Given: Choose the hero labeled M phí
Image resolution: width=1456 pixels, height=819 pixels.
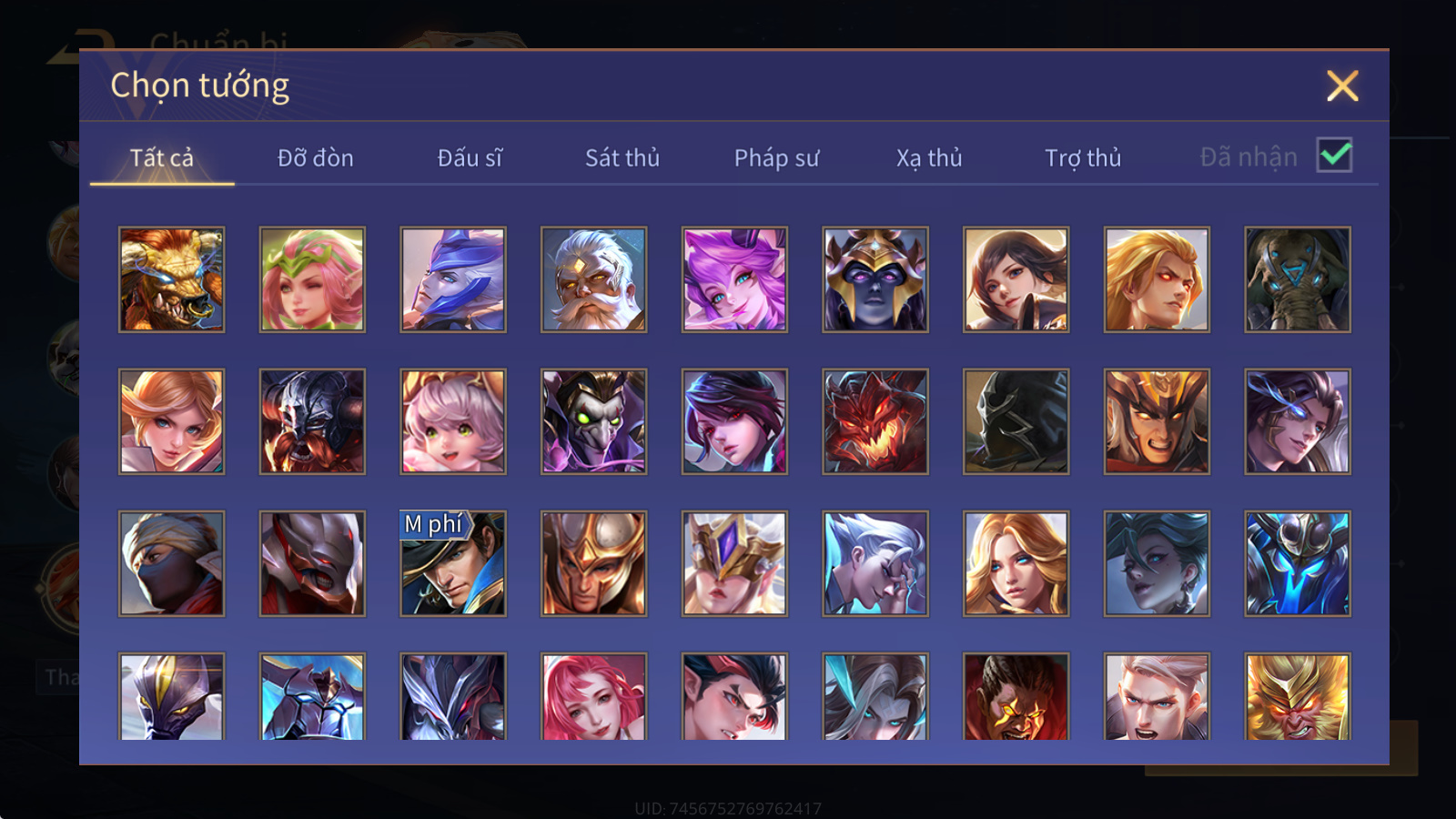Looking at the screenshot, I should click(452, 563).
